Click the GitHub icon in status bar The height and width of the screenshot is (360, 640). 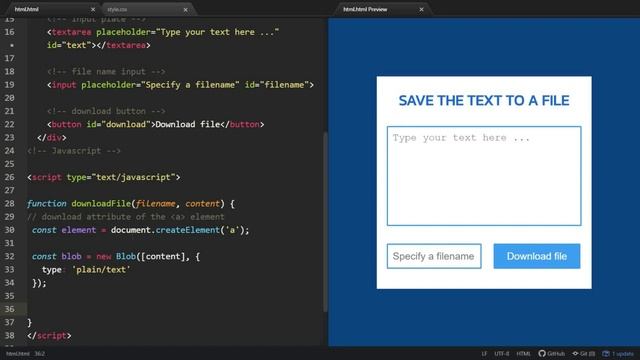[551, 353]
